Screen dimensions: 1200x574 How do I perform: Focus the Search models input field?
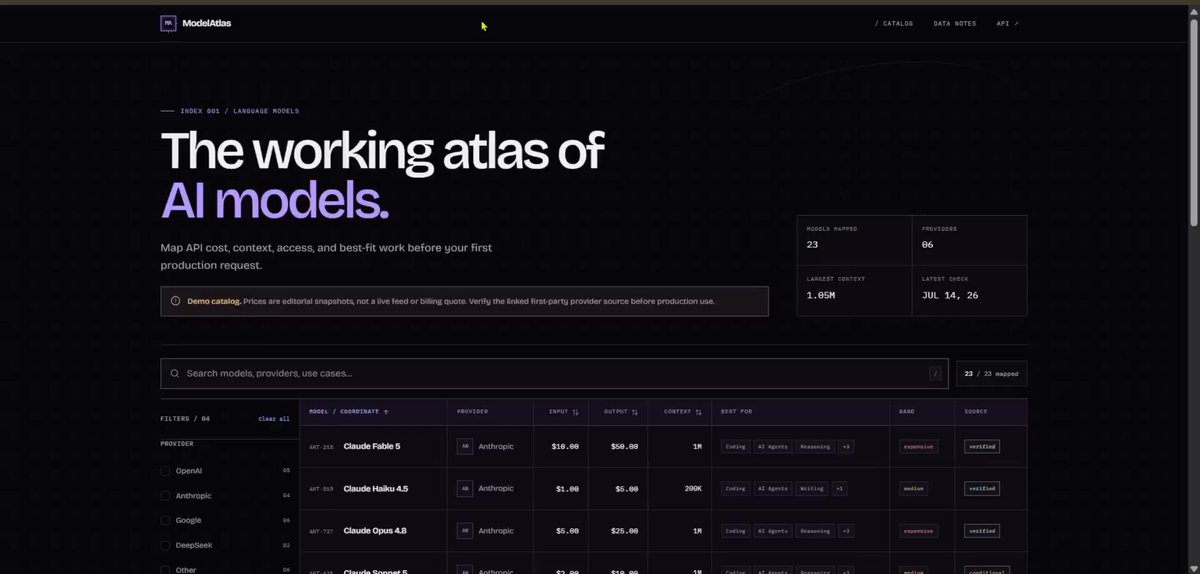[x=554, y=374]
